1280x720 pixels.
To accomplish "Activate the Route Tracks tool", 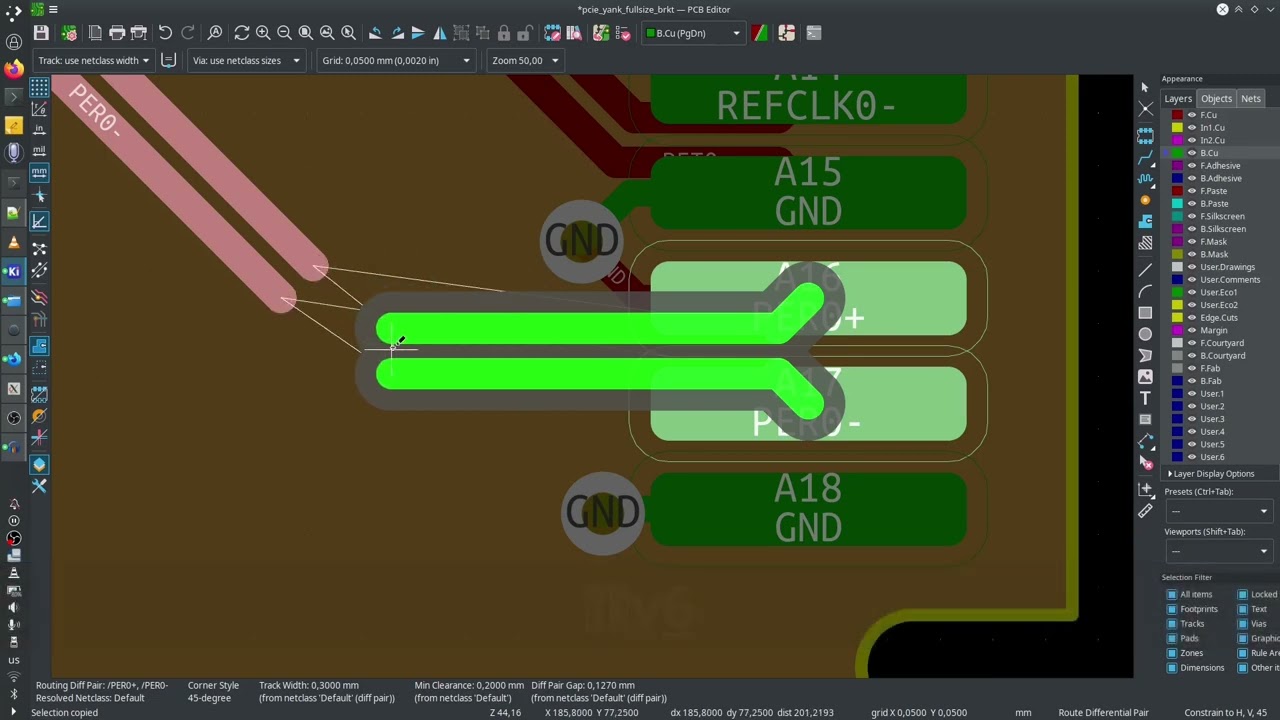I will pos(1145,158).
